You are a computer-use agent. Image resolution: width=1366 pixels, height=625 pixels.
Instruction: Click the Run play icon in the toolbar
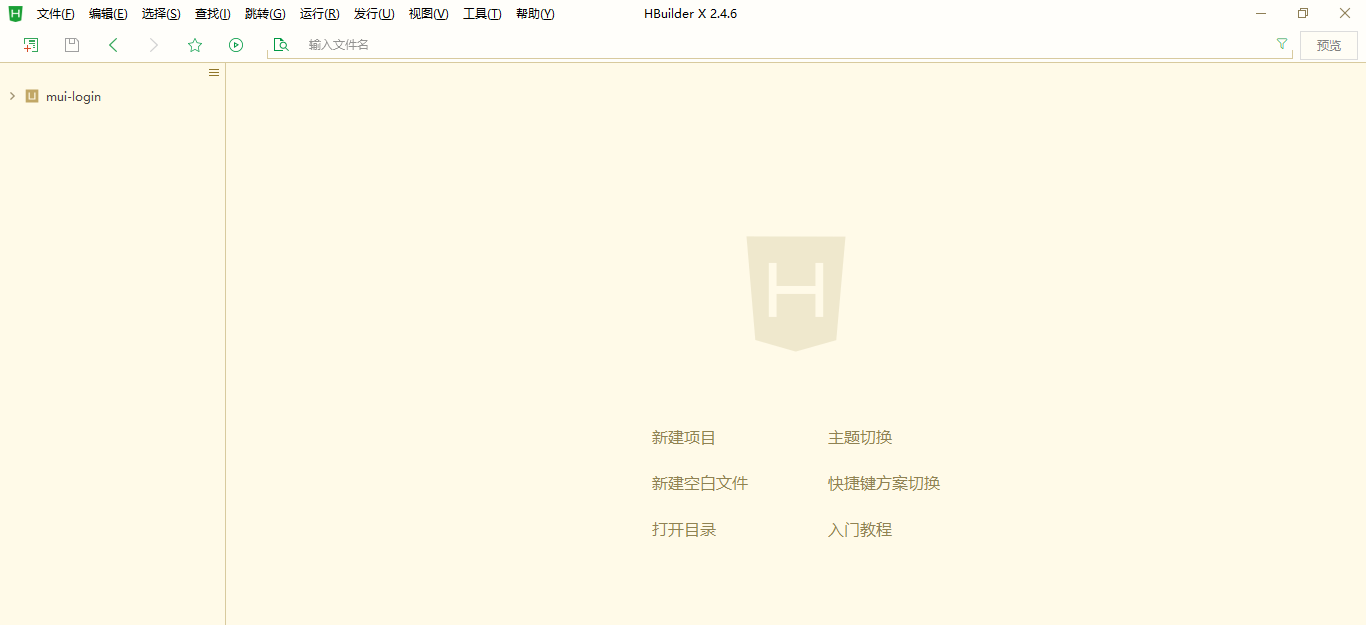235,44
